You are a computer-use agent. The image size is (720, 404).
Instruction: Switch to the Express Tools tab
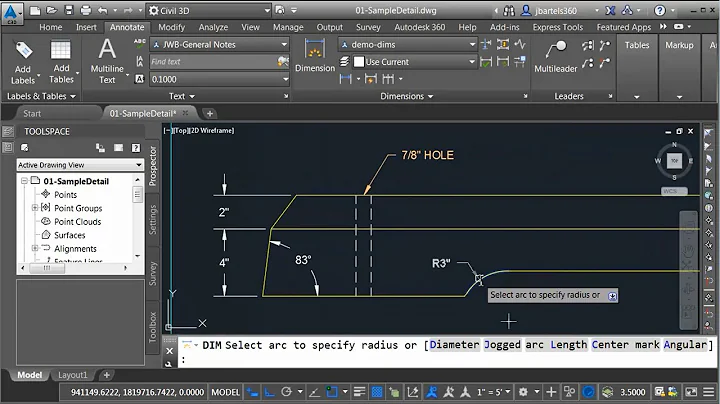(x=557, y=27)
